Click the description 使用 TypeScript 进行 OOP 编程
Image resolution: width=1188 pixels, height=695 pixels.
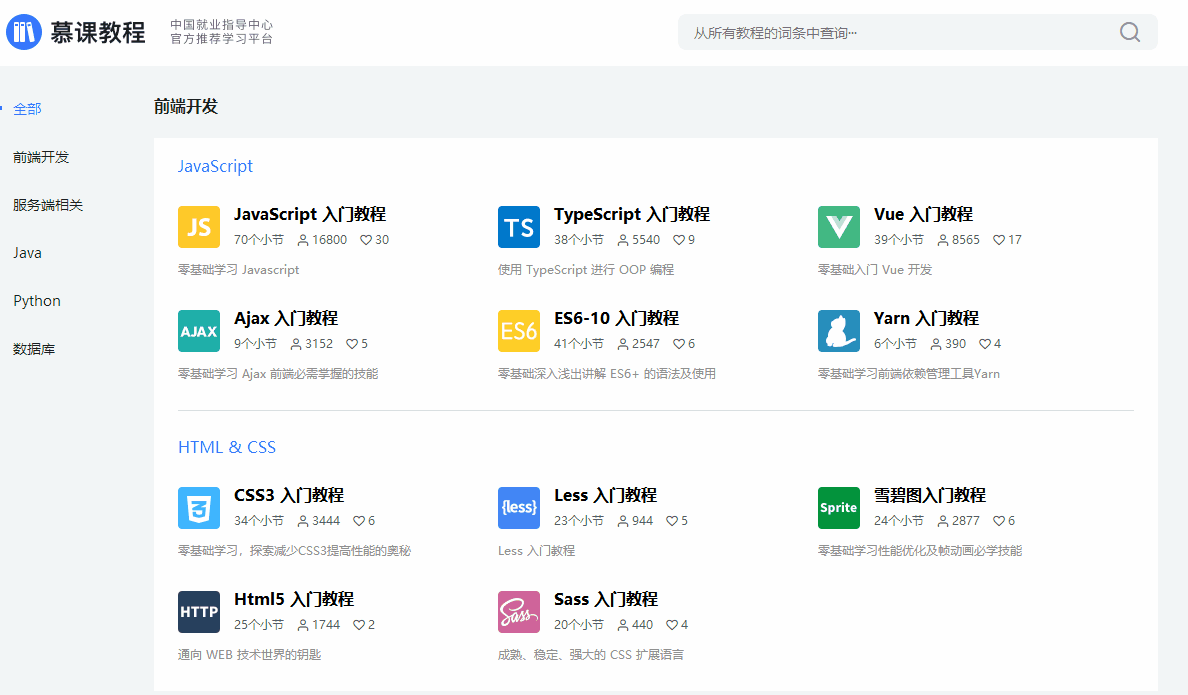586,270
